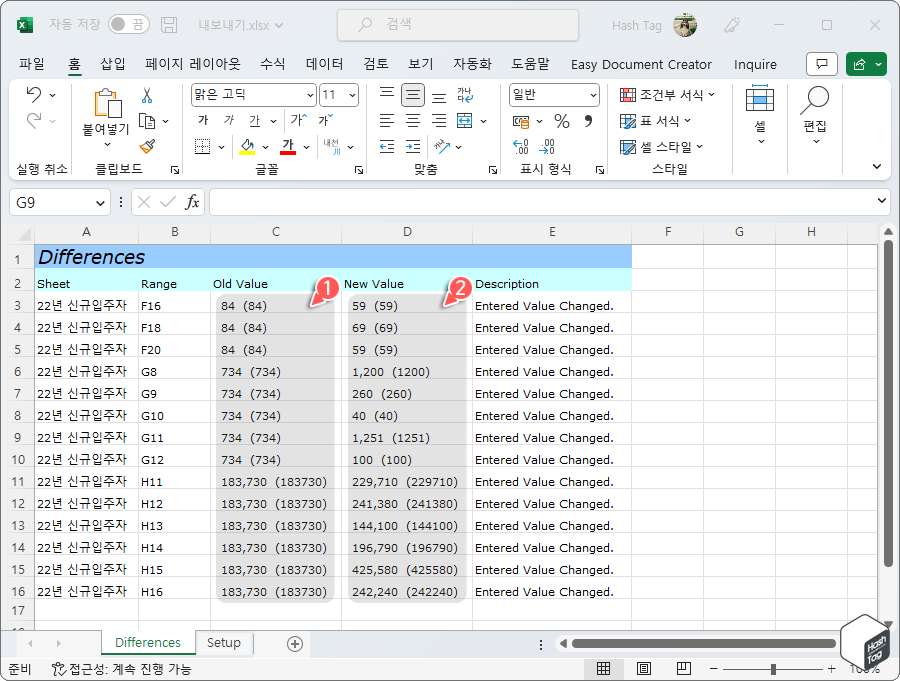Increase indent

coord(413,146)
